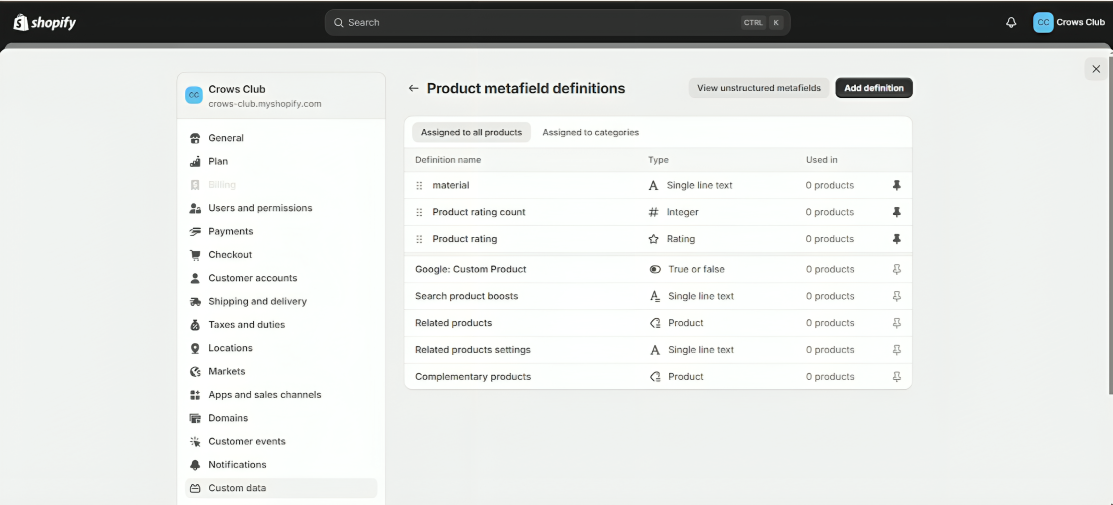Unpin the material definition
The width and height of the screenshot is (1113, 505).
pyautogui.click(x=897, y=185)
